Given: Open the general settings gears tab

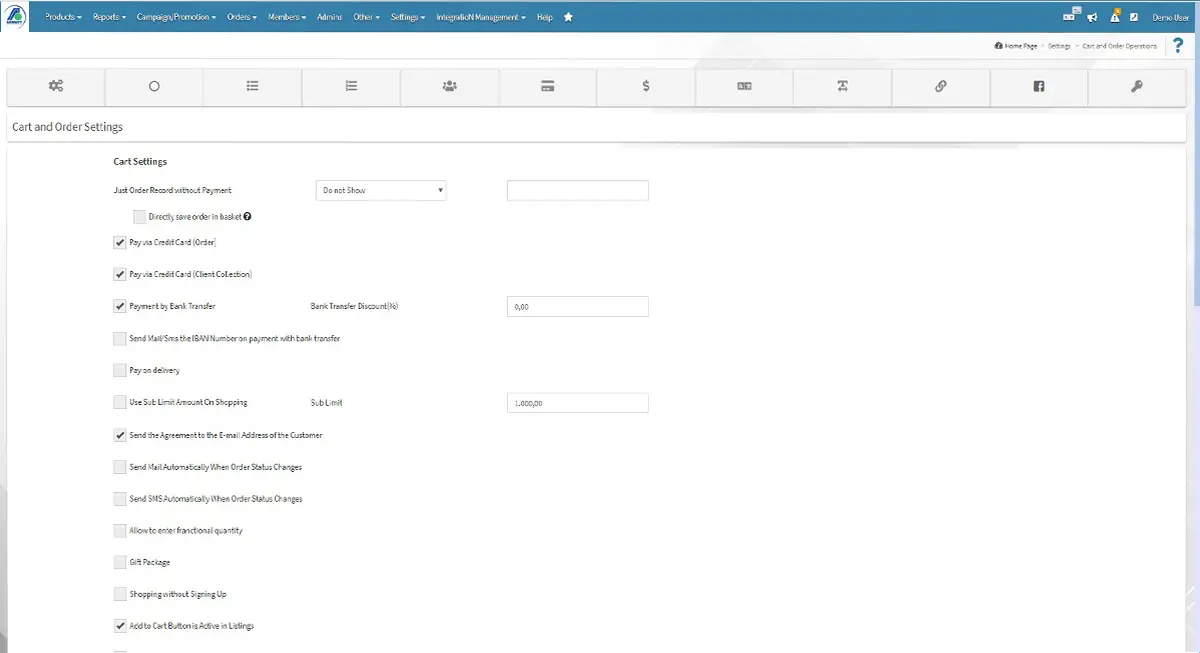Looking at the screenshot, I should pyautogui.click(x=56, y=86).
